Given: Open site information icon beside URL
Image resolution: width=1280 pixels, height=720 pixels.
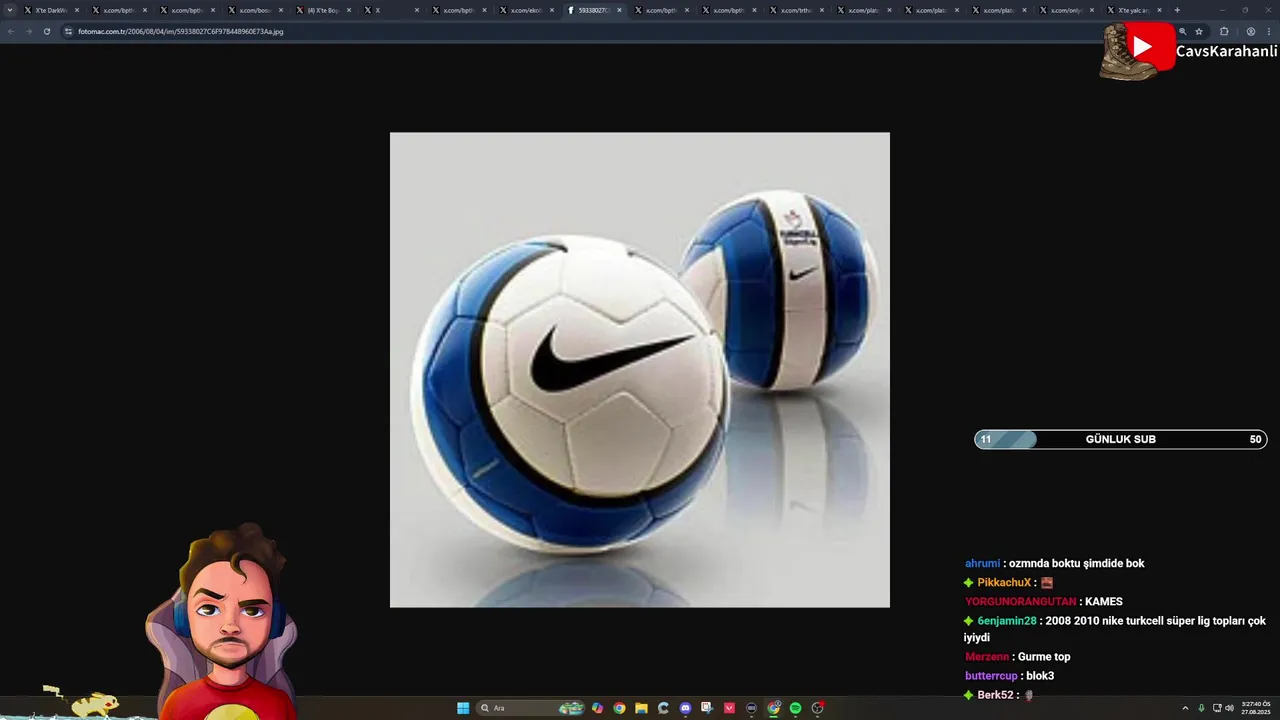Looking at the screenshot, I should click(68, 31).
